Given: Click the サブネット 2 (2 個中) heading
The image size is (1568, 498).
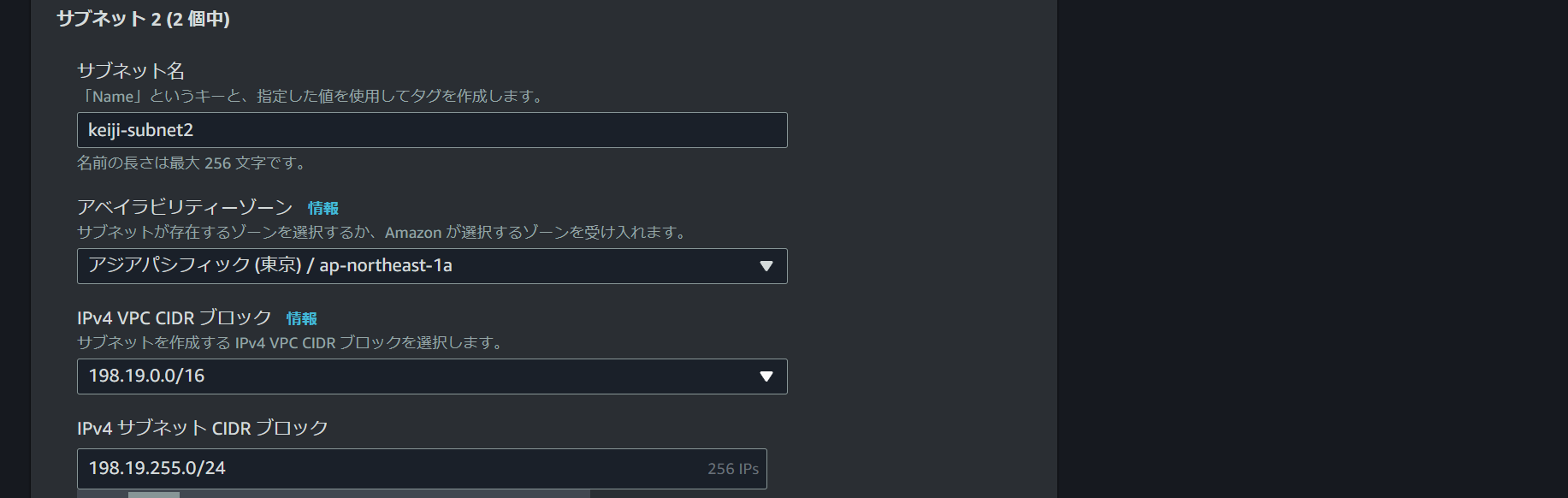Looking at the screenshot, I should pyautogui.click(x=143, y=17).
